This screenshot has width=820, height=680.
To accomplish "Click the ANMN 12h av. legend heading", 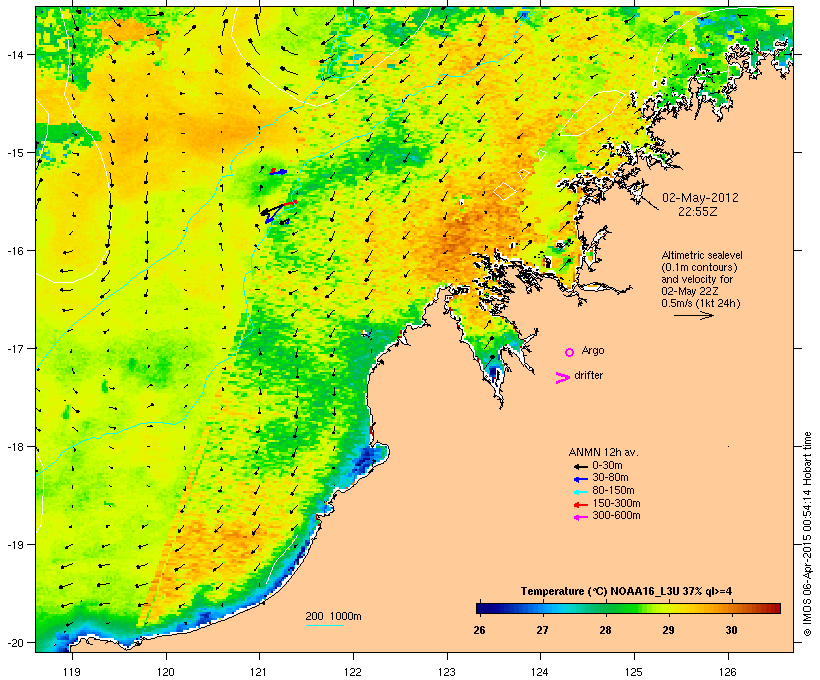I will 603,452.
